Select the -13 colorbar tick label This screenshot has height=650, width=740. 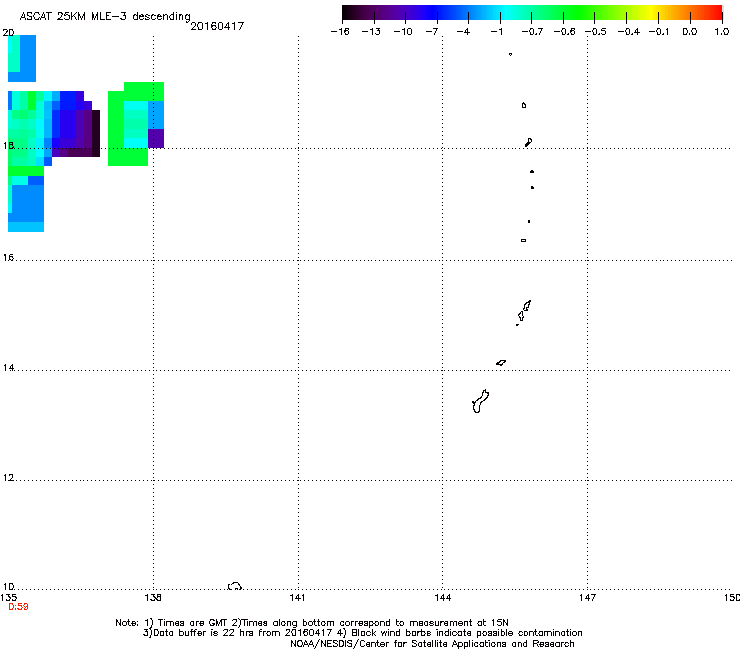coord(371,32)
